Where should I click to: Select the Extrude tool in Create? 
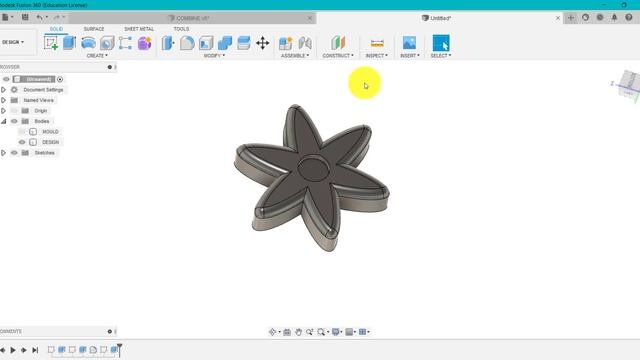pyautogui.click(x=69, y=43)
